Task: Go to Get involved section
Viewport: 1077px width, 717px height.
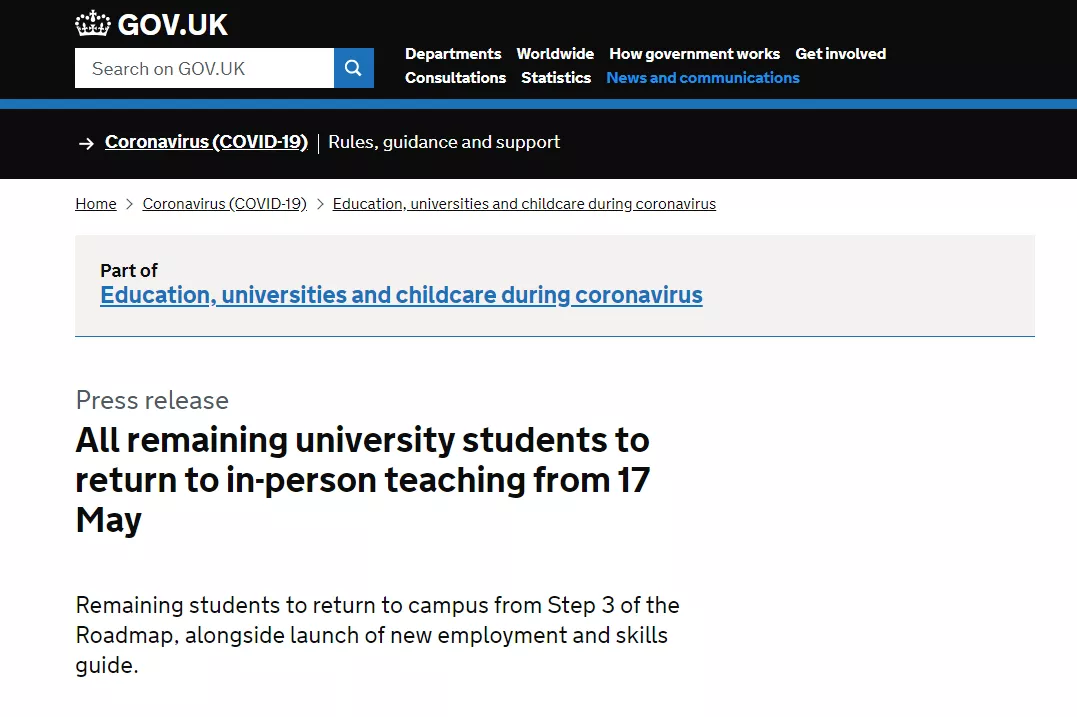Action: pos(841,54)
